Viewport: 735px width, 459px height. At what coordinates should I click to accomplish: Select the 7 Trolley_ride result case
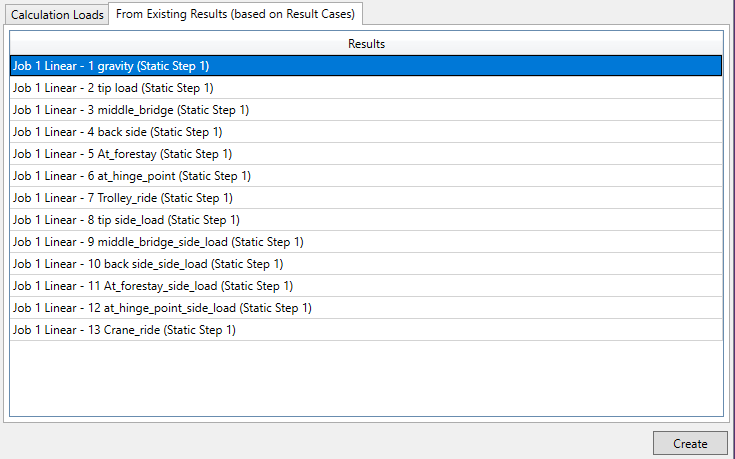click(366, 198)
